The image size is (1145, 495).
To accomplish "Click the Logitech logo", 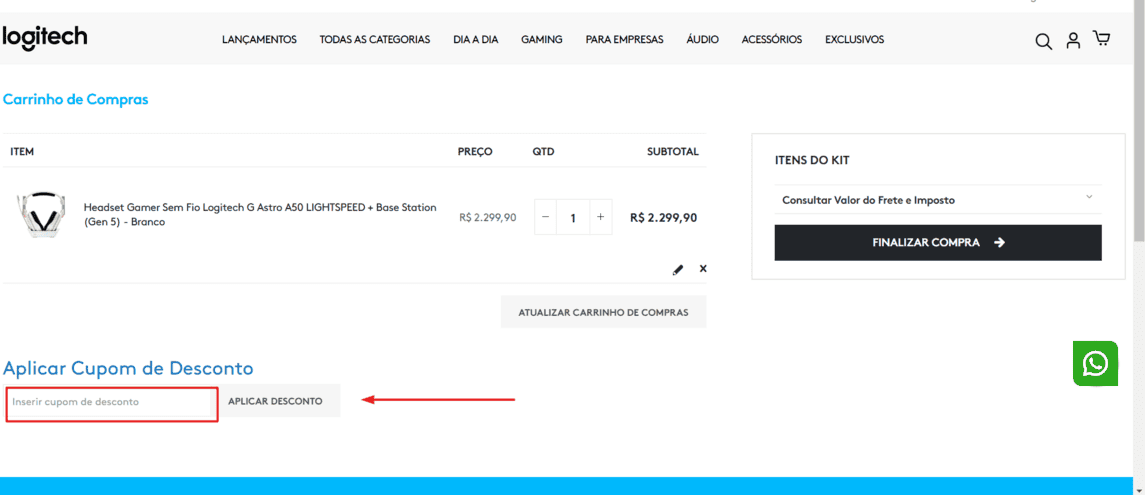I will [45, 37].
